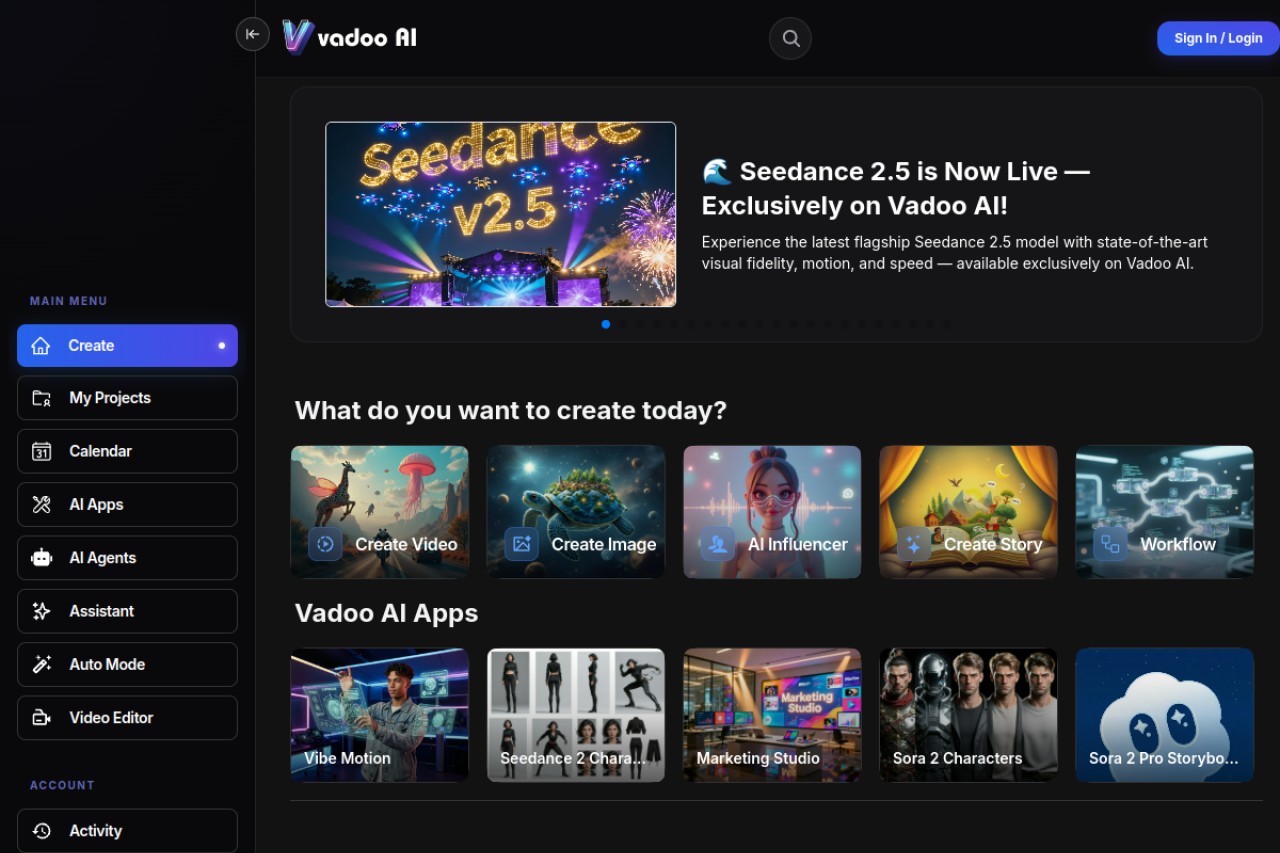Select the first carousel dot under the banner

pos(606,324)
